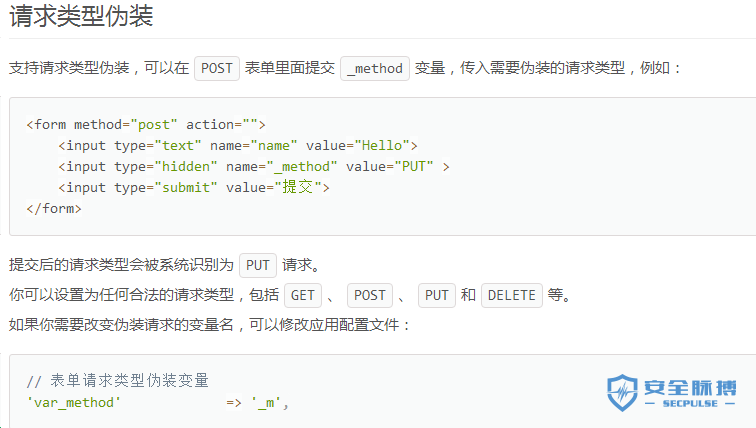Click the "Hello" value in the code
Screen dimensions: 756x428
[x=382, y=146]
